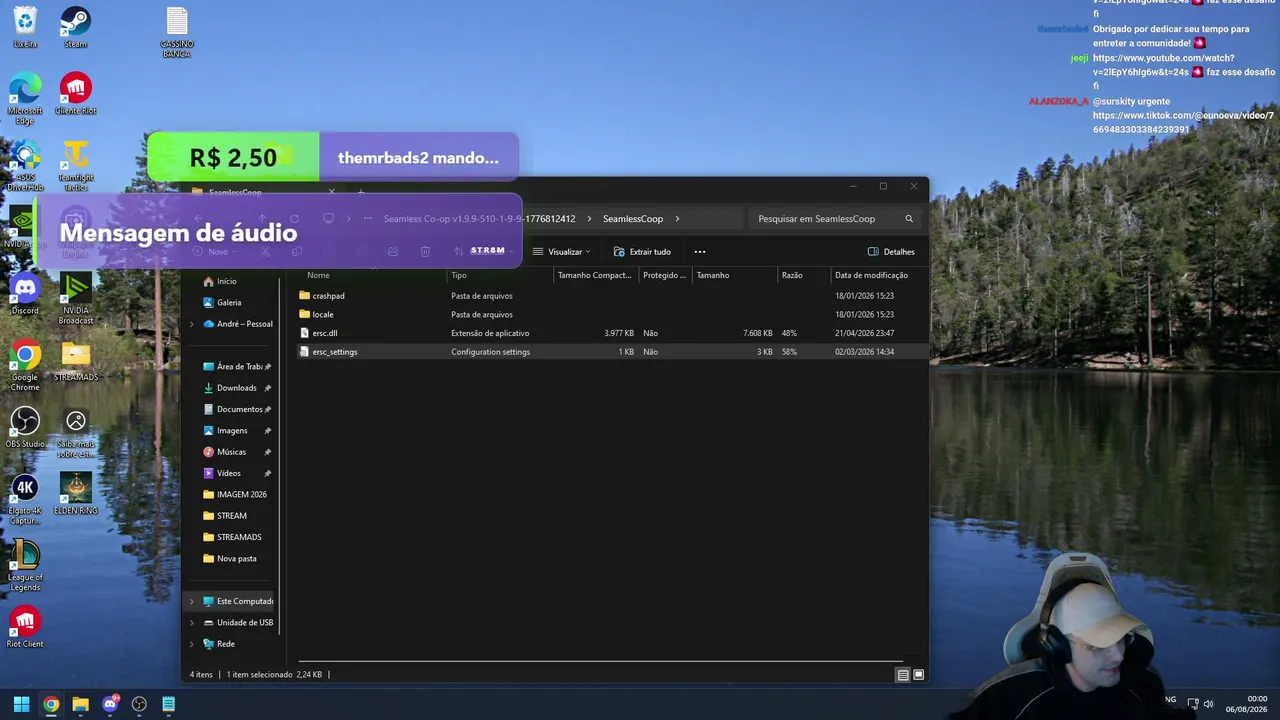Open Google Chrome desktop shortcut

point(25,366)
